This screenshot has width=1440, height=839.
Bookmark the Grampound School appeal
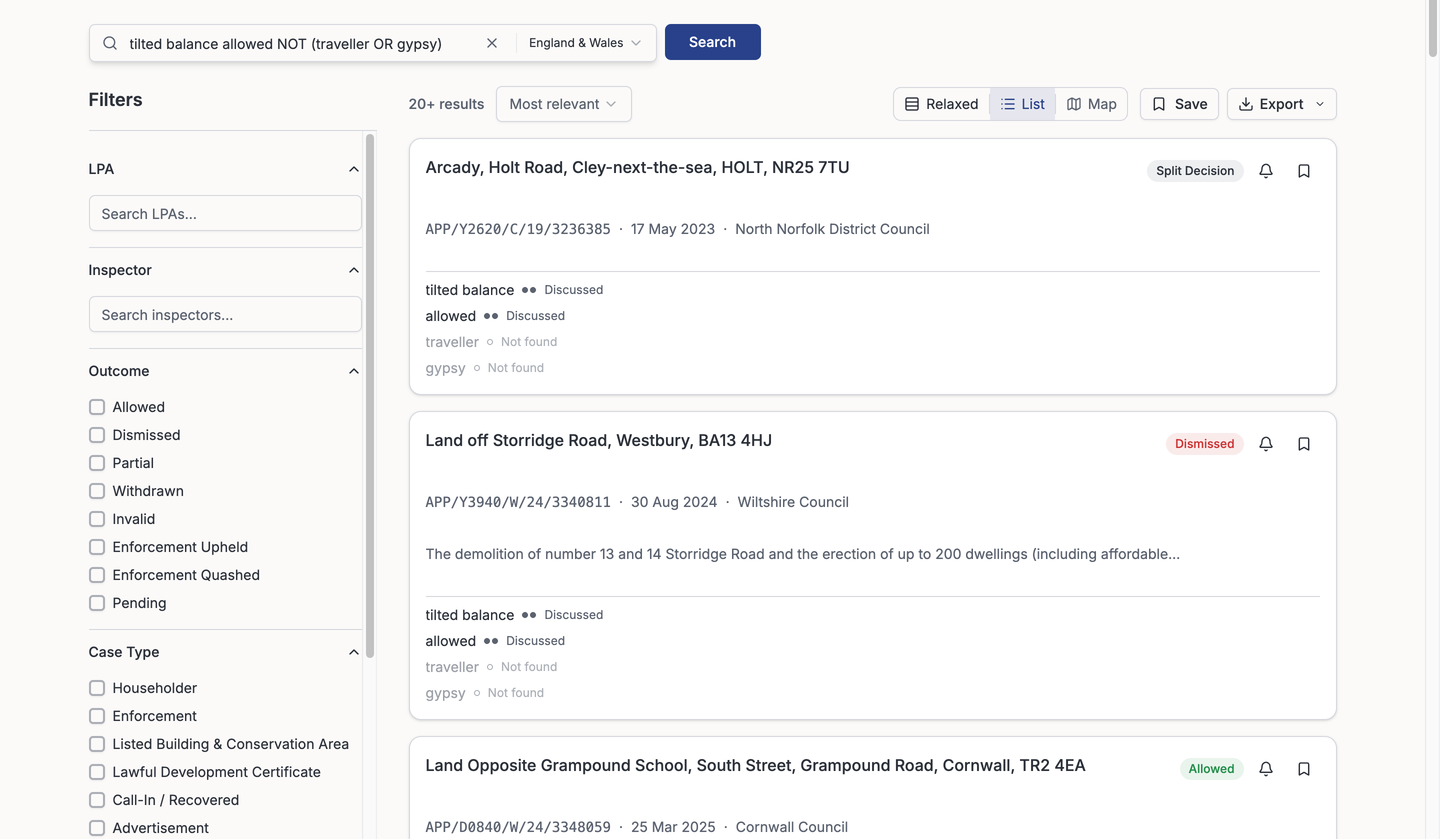click(1303, 768)
